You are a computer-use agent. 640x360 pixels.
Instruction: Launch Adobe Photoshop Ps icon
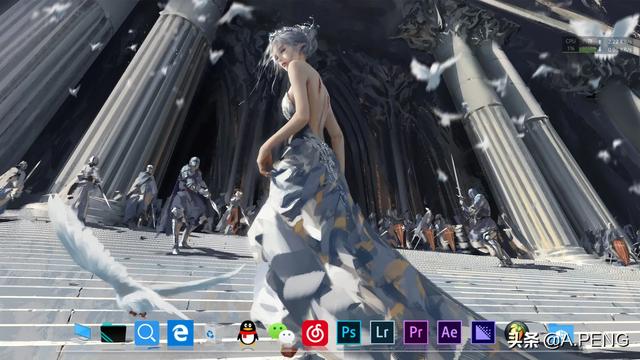[x=349, y=332]
